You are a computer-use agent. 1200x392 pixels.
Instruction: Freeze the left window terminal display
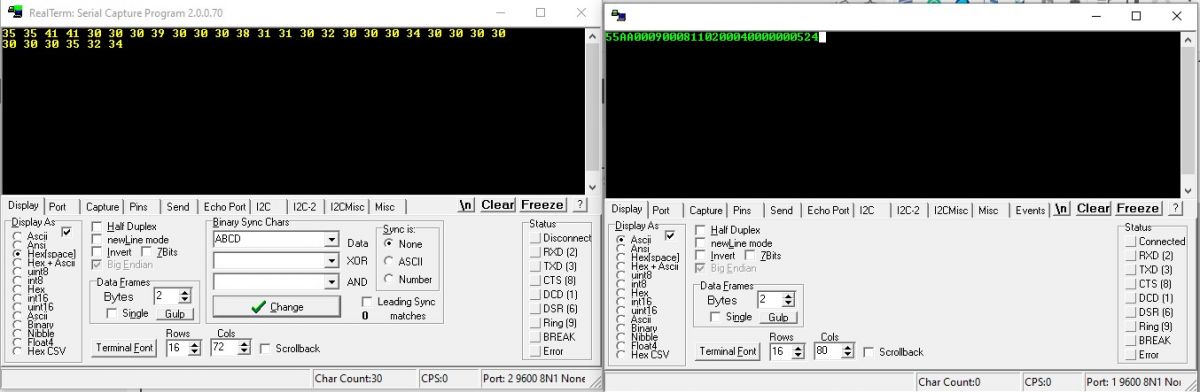(x=542, y=205)
